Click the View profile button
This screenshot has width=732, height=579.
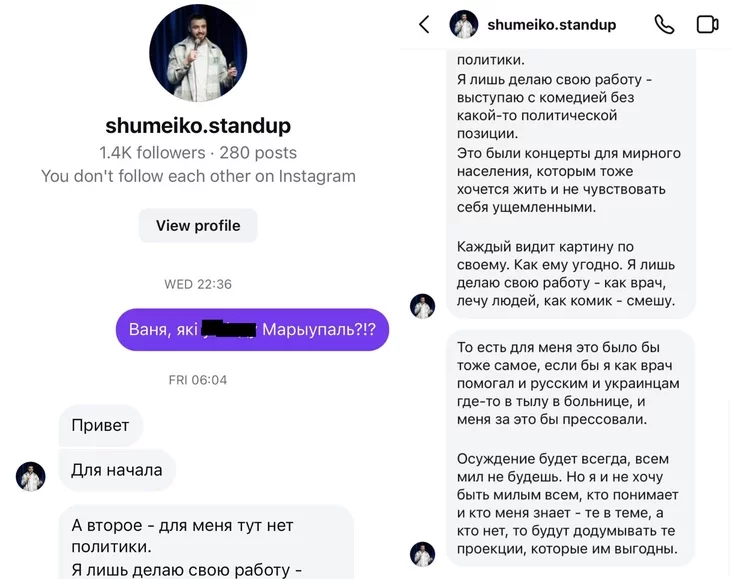click(x=198, y=226)
